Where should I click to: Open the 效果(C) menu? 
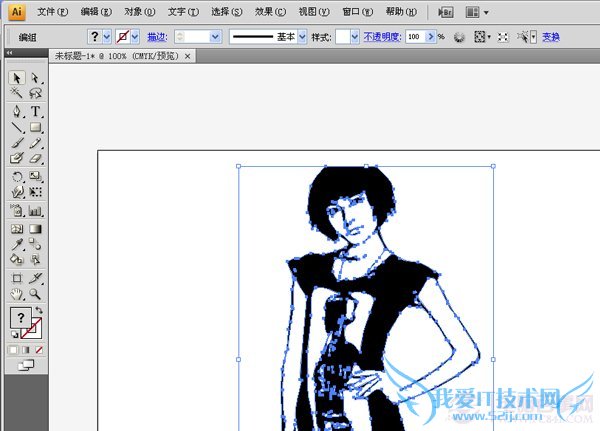pos(270,12)
